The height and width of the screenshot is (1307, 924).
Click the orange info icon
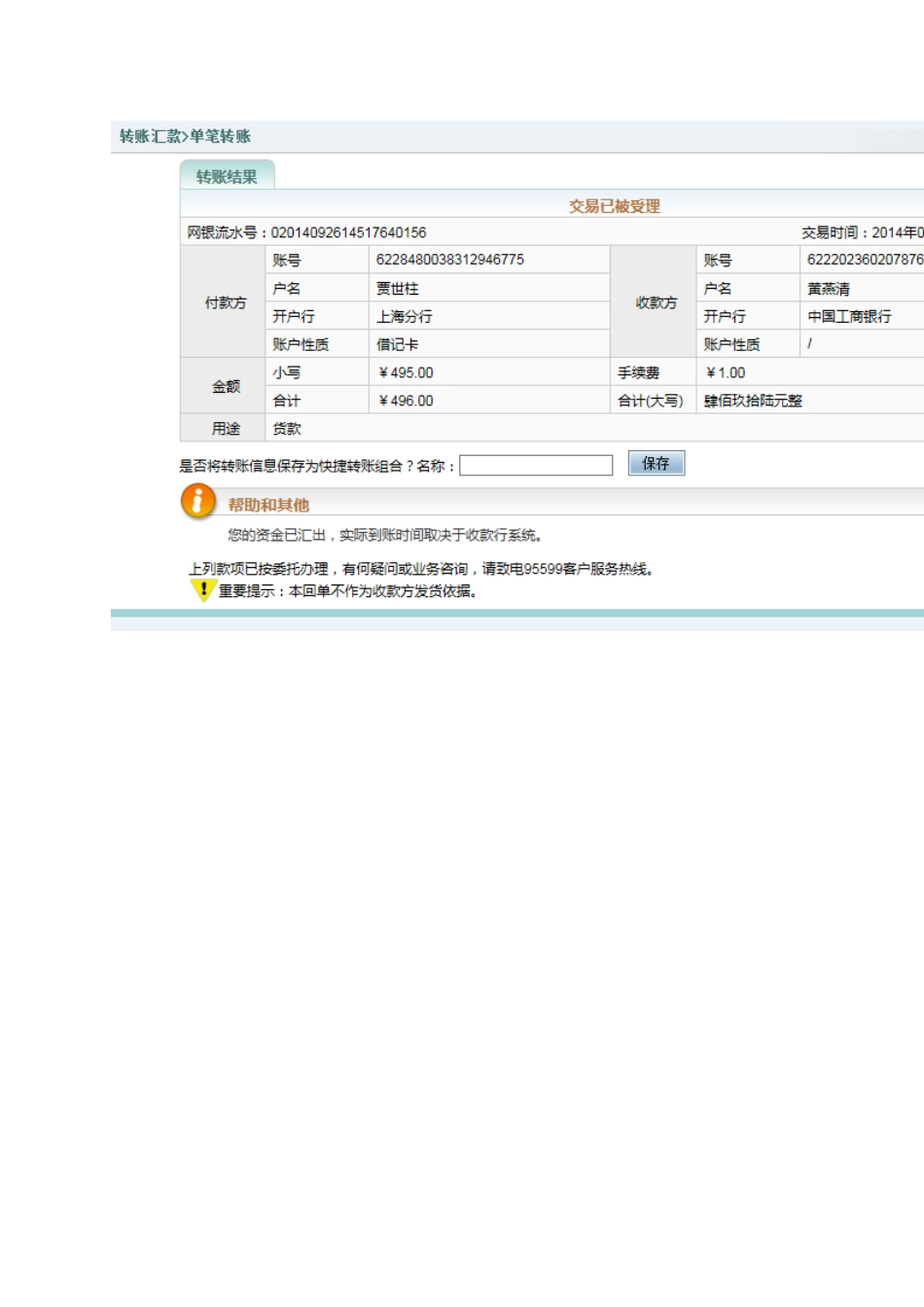[x=197, y=501]
